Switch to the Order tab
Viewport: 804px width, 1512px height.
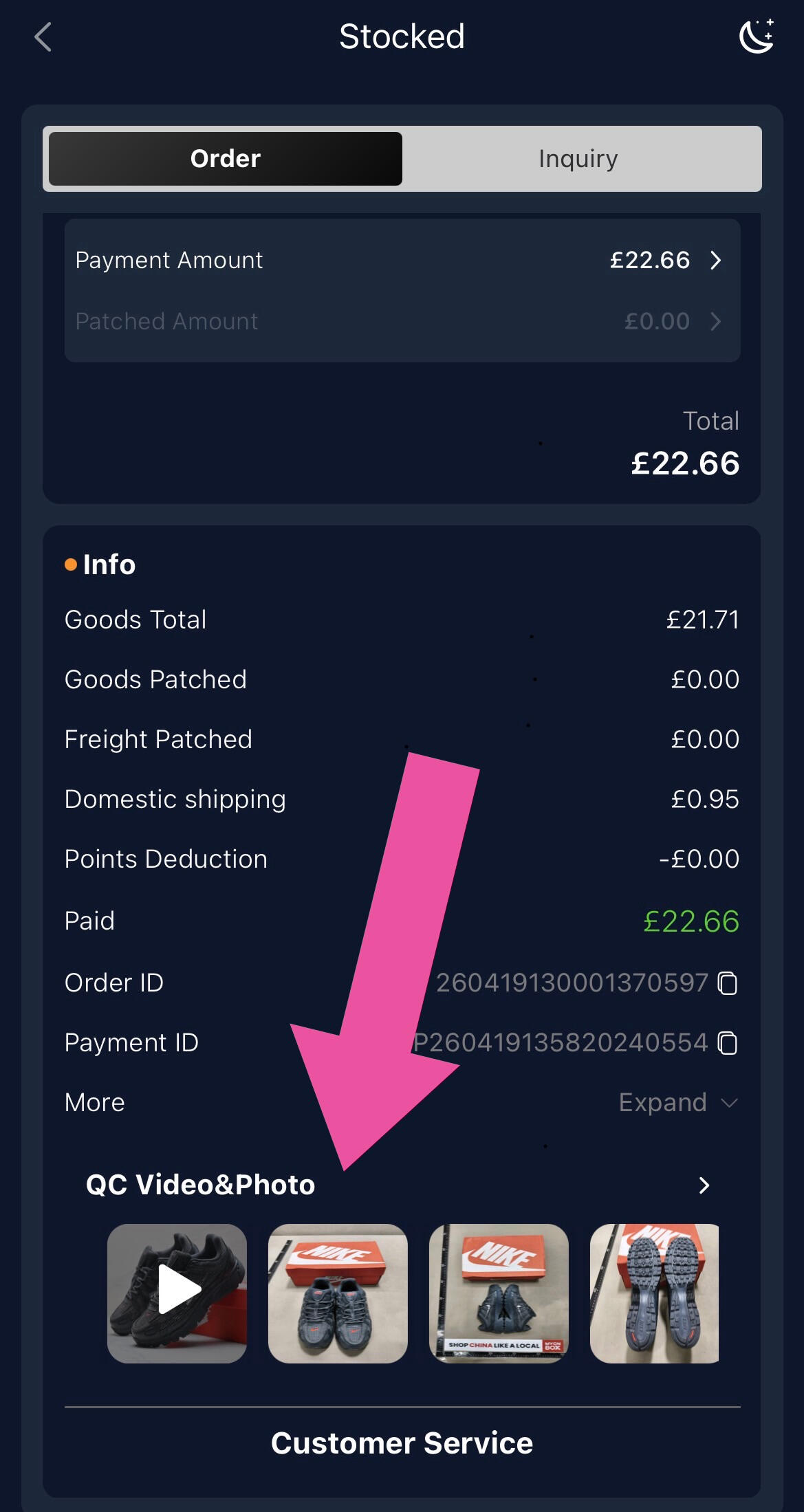pyautogui.click(x=226, y=159)
